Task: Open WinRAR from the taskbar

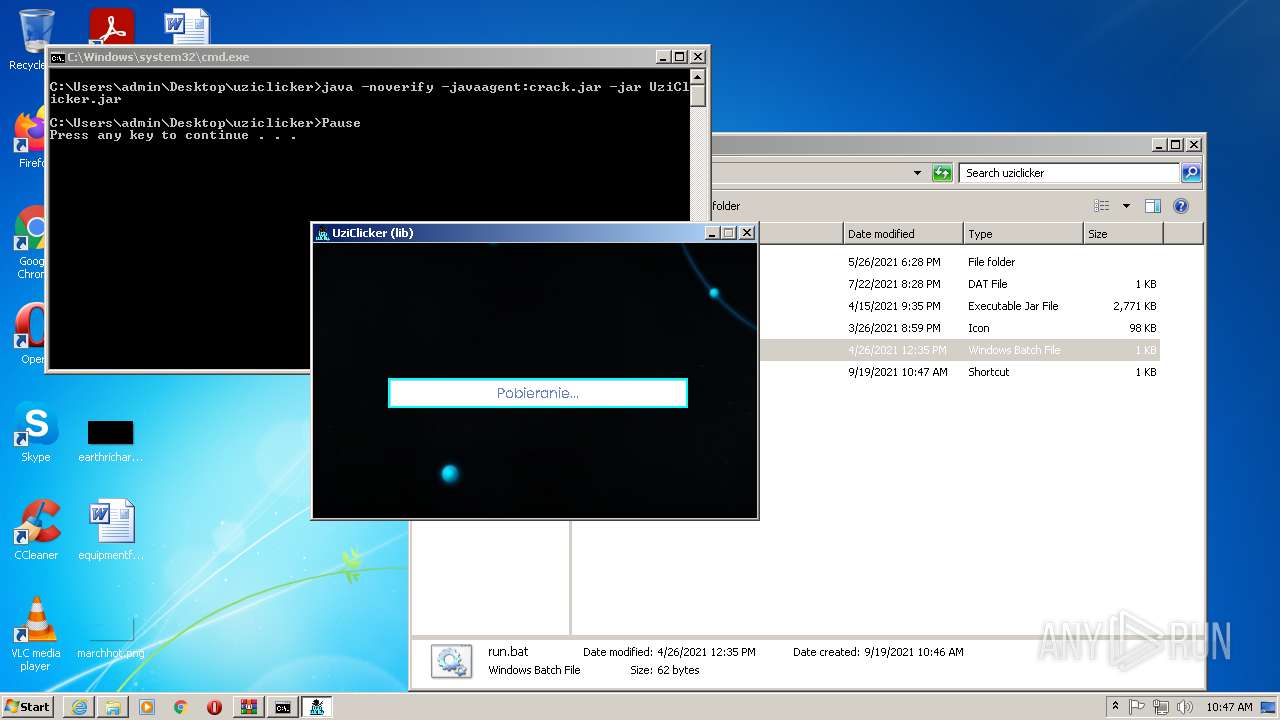Action: click(249, 707)
